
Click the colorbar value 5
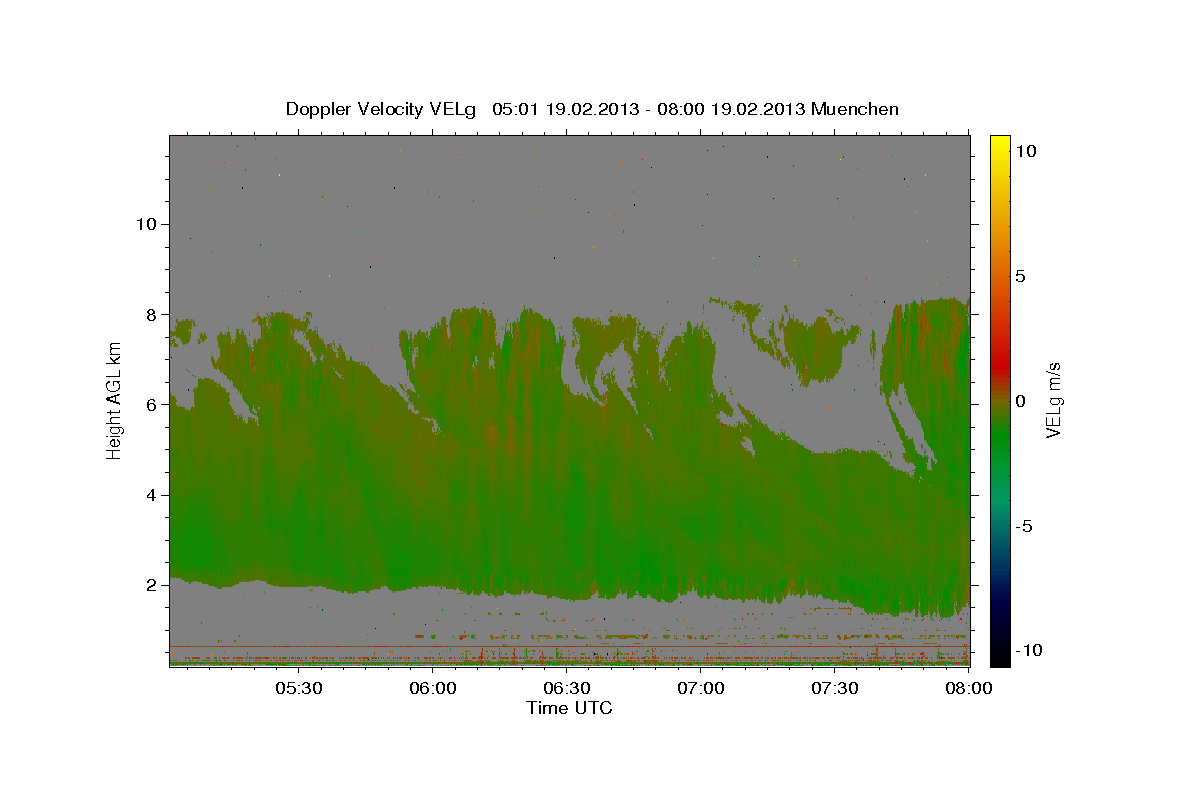click(x=1021, y=276)
